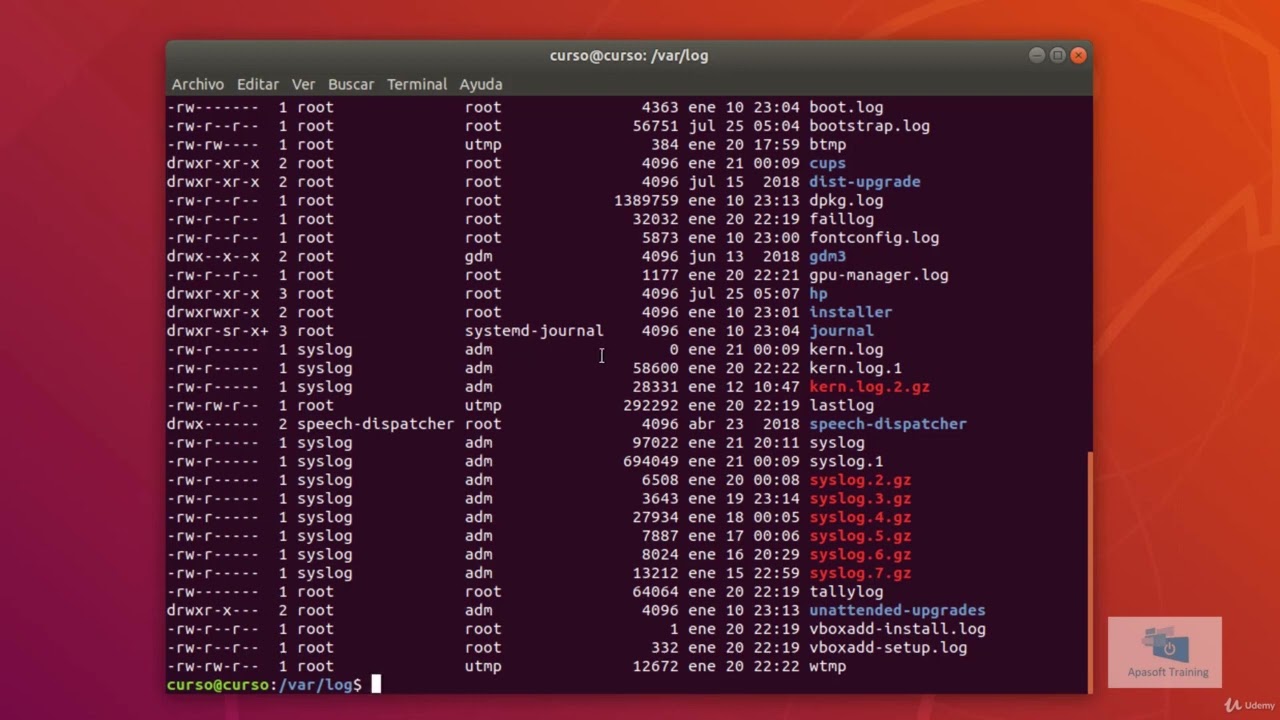
Task: Open the Buscar menu
Action: [351, 84]
